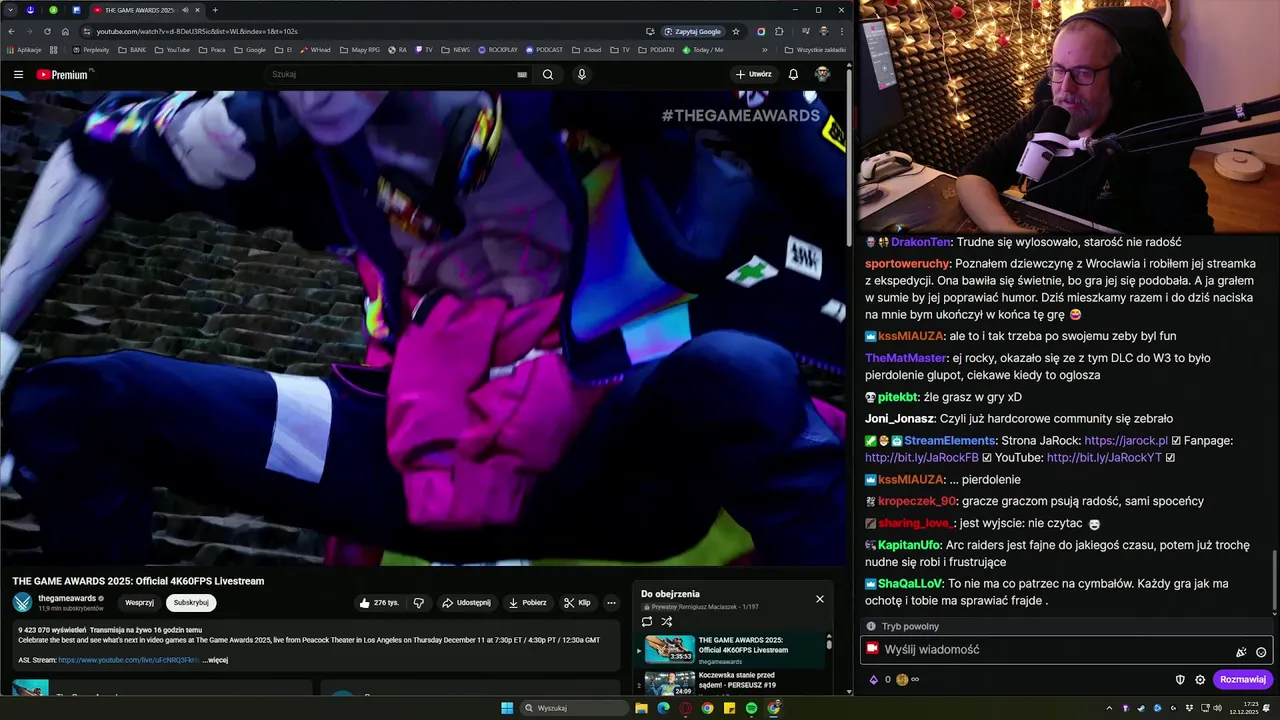Click the Zapytaj Google button in address bar
This screenshot has width=1280, height=720.
[x=692, y=31]
